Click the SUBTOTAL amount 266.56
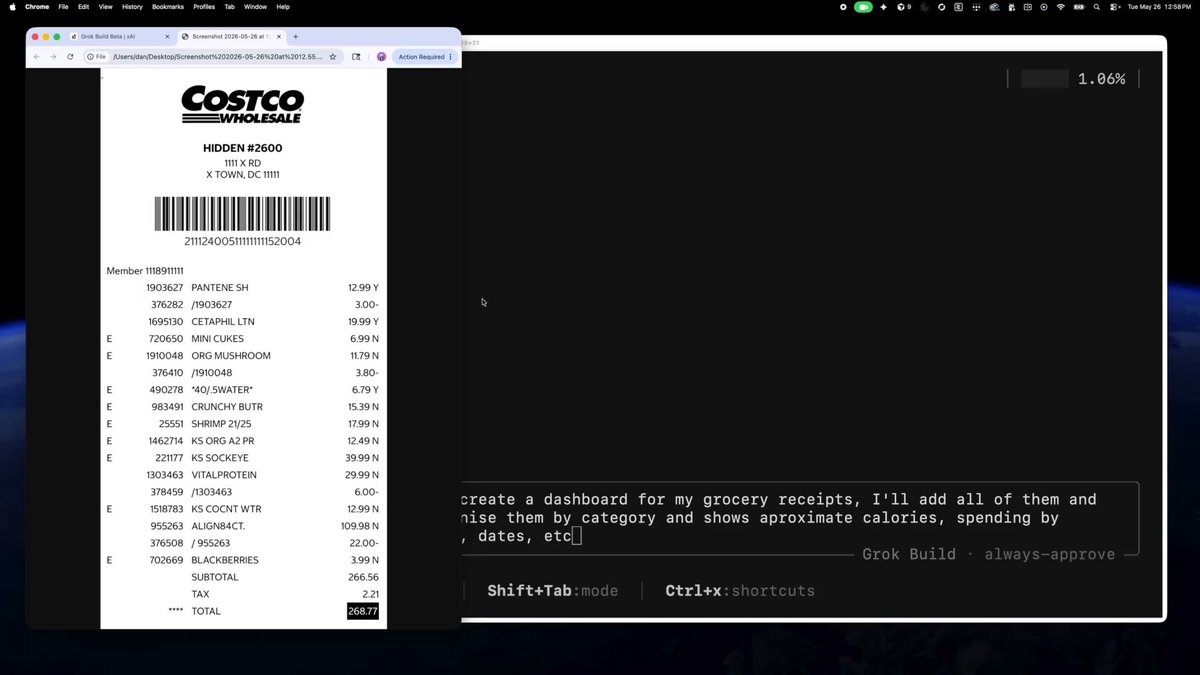The height and width of the screenshot is (675, 1200). (x=365, y=577)
